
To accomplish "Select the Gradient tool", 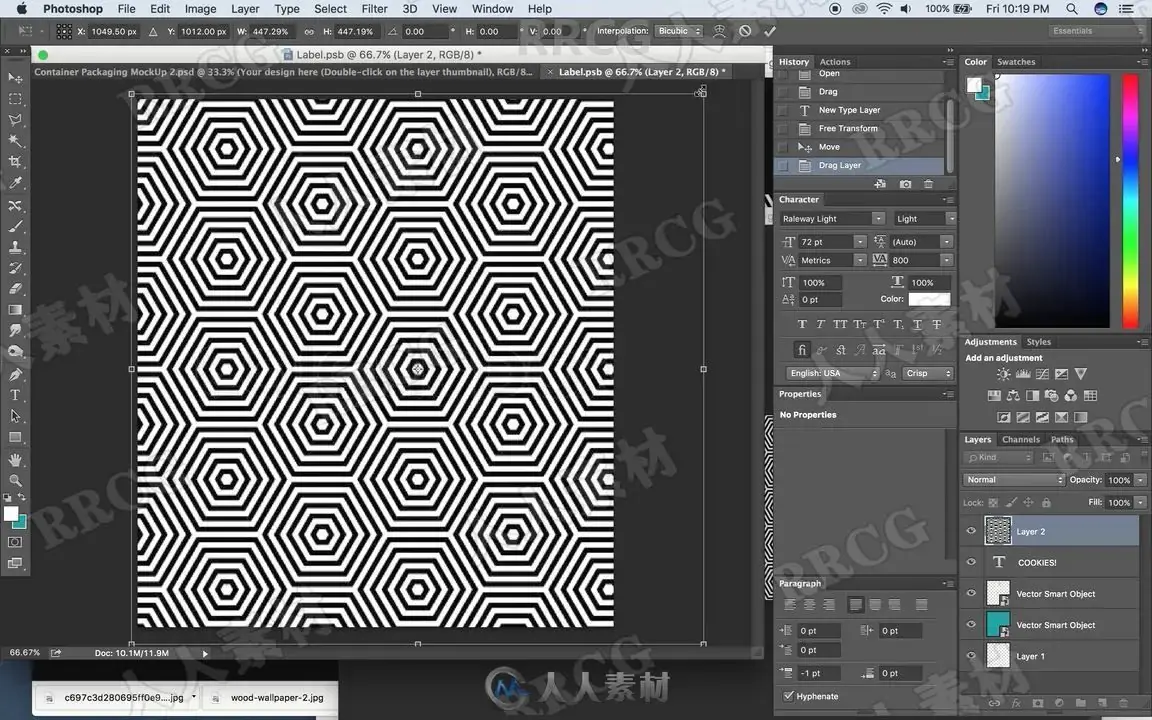I will click(x=15, y=310).
